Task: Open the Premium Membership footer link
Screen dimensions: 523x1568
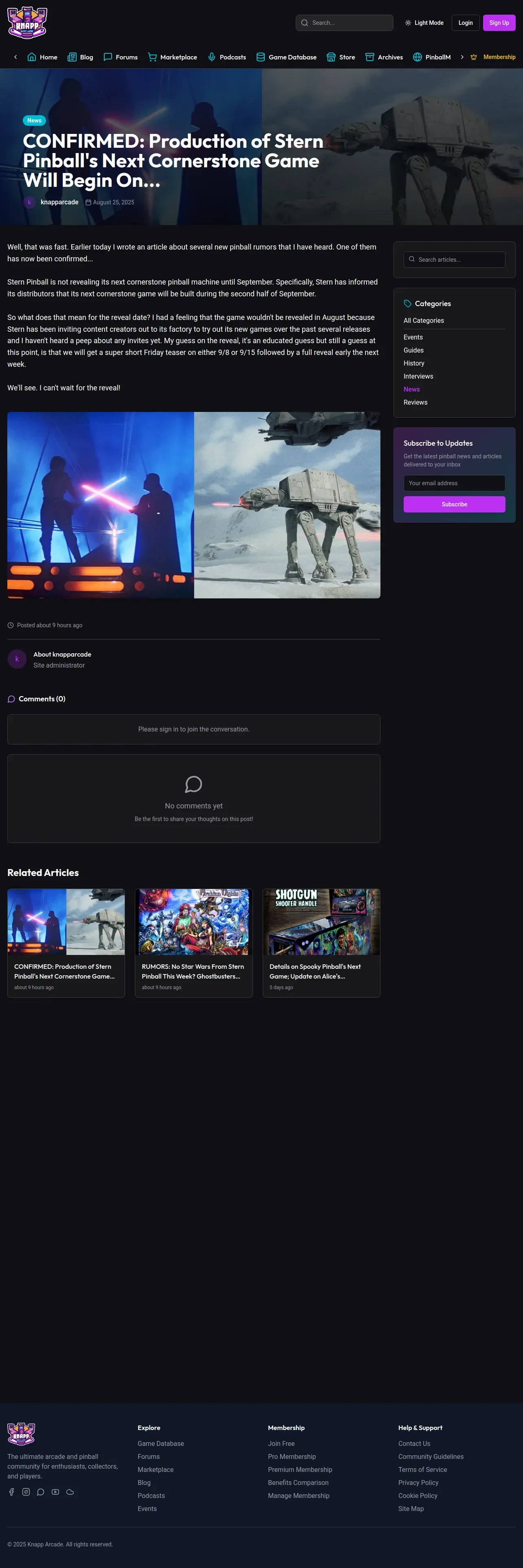Action: (300, 1470)
